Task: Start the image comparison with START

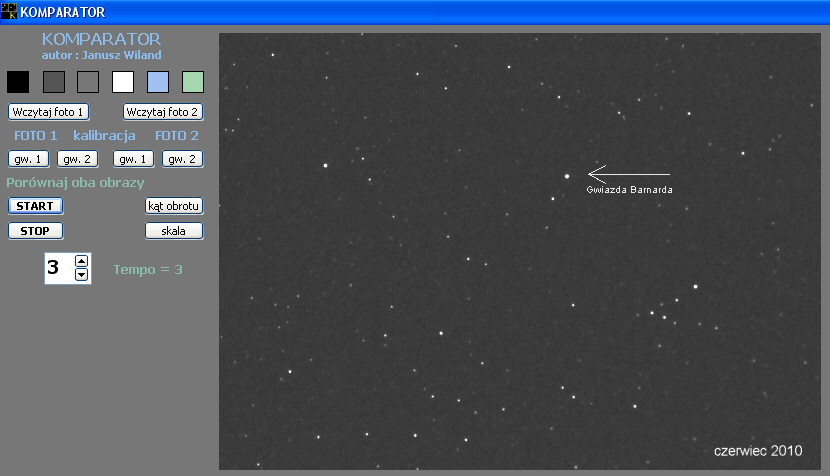Action: click(35, 206)
